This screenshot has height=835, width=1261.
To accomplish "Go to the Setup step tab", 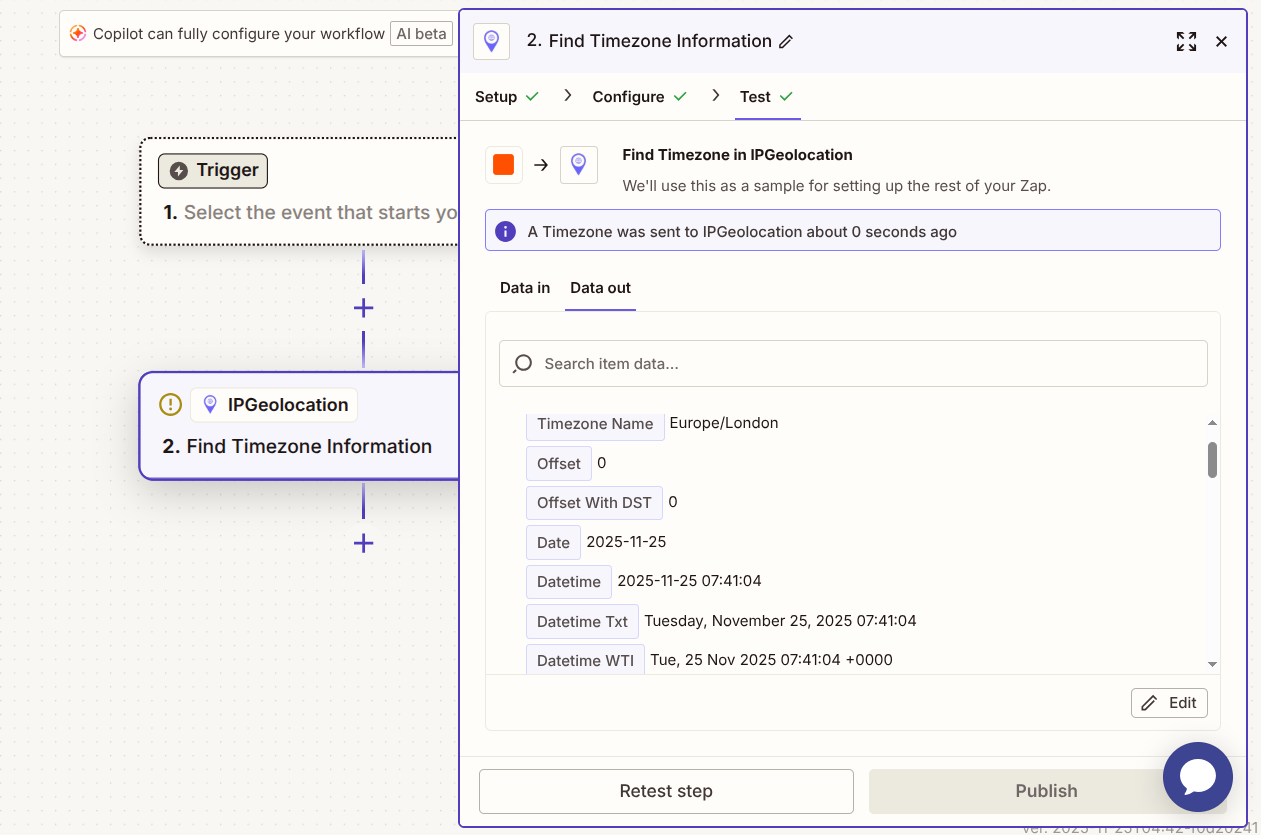I will [x=496, y=97].
